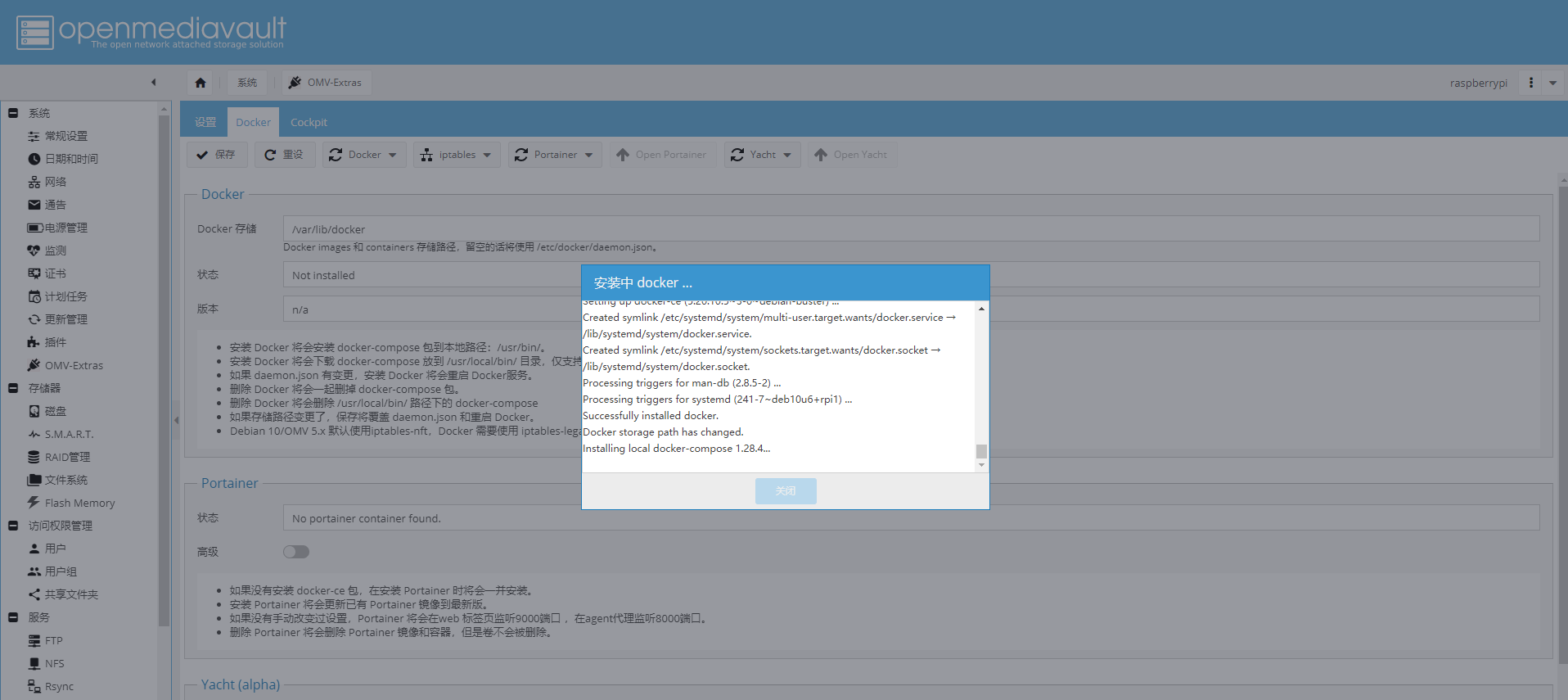Toggle the 高级 advanced switch

(296, 552)
